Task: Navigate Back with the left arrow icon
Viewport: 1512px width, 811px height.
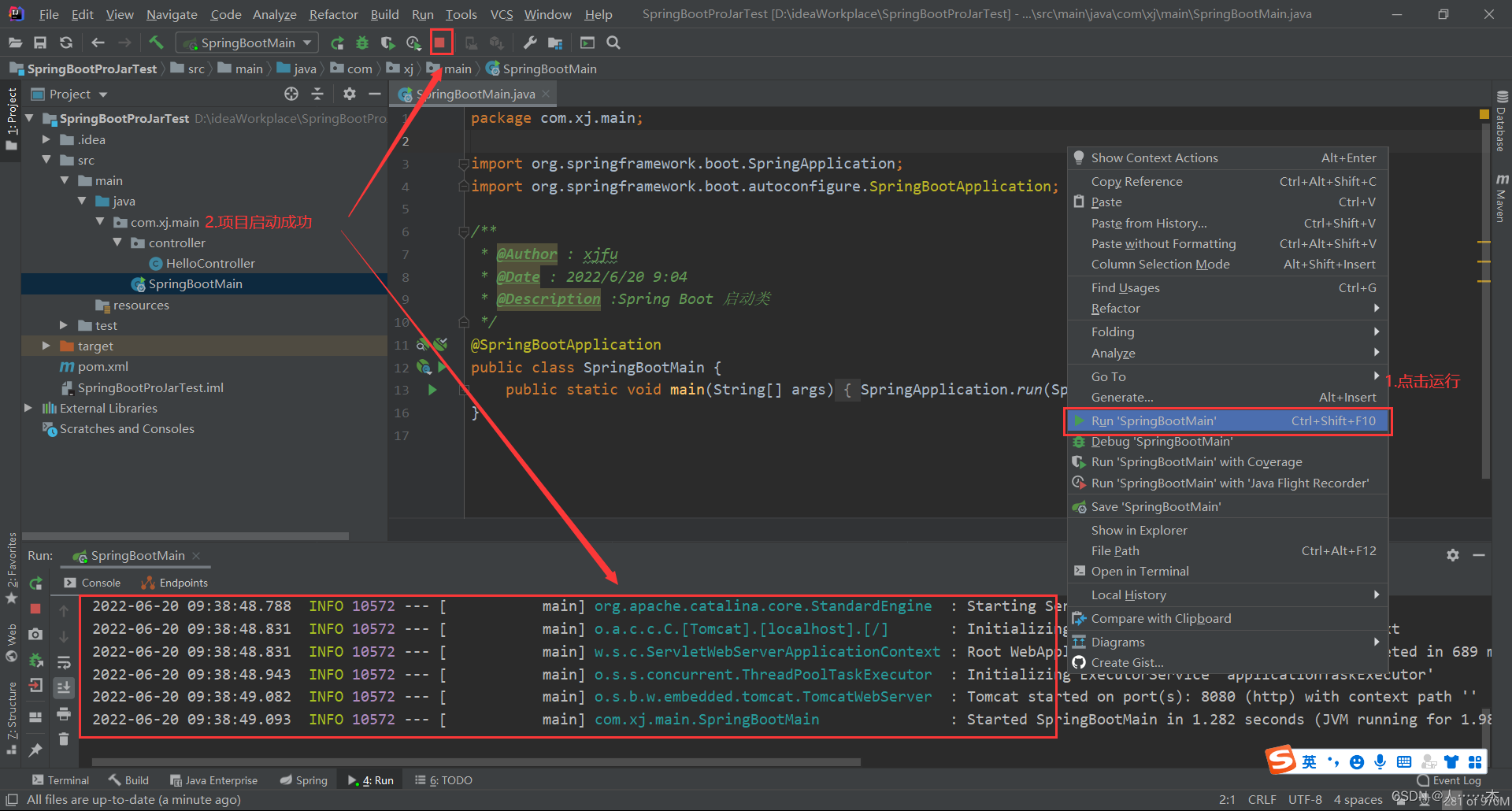Action: (x=98, y=43)
